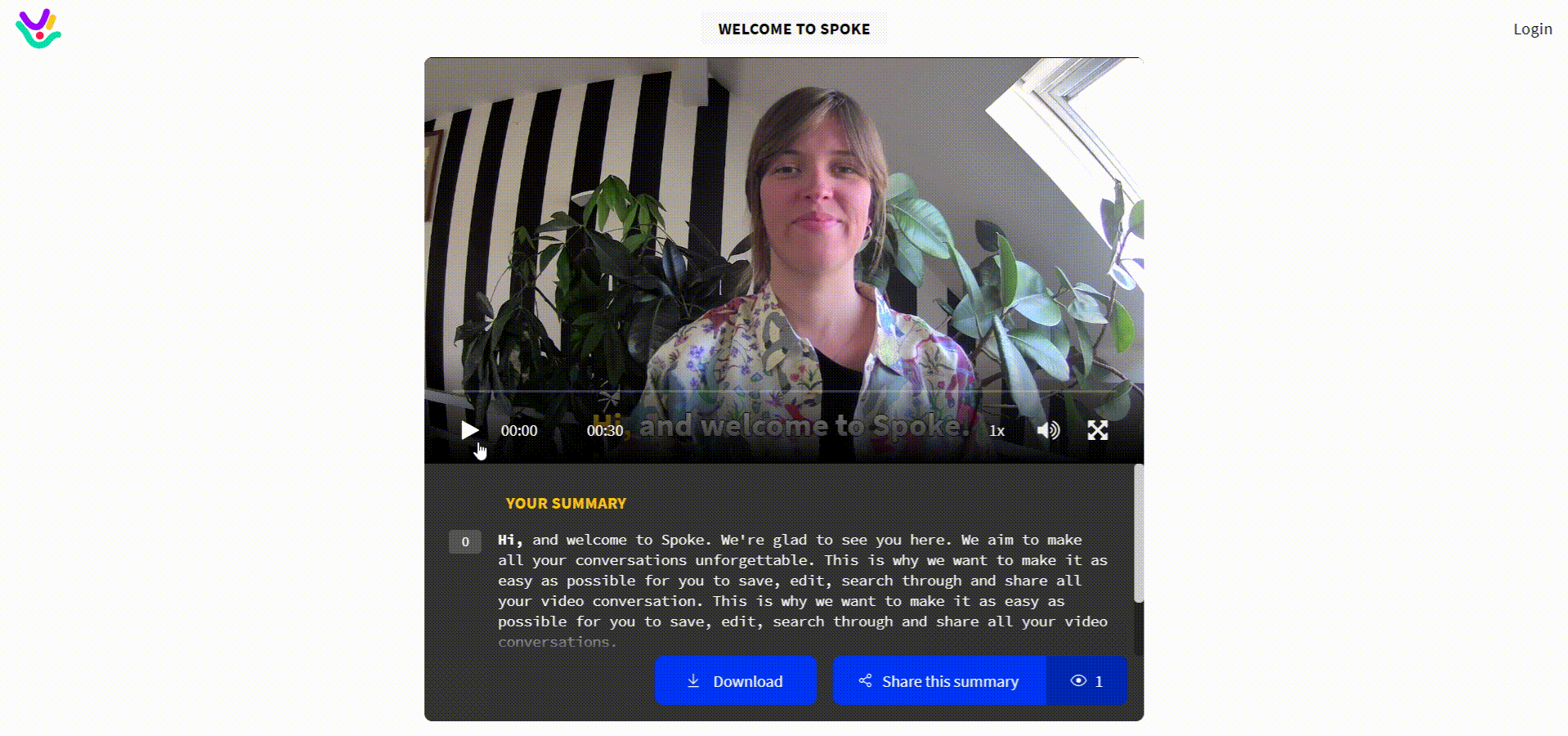Click the 00:30 duration label
The image size is (1568, 736).
coord(605,431)
